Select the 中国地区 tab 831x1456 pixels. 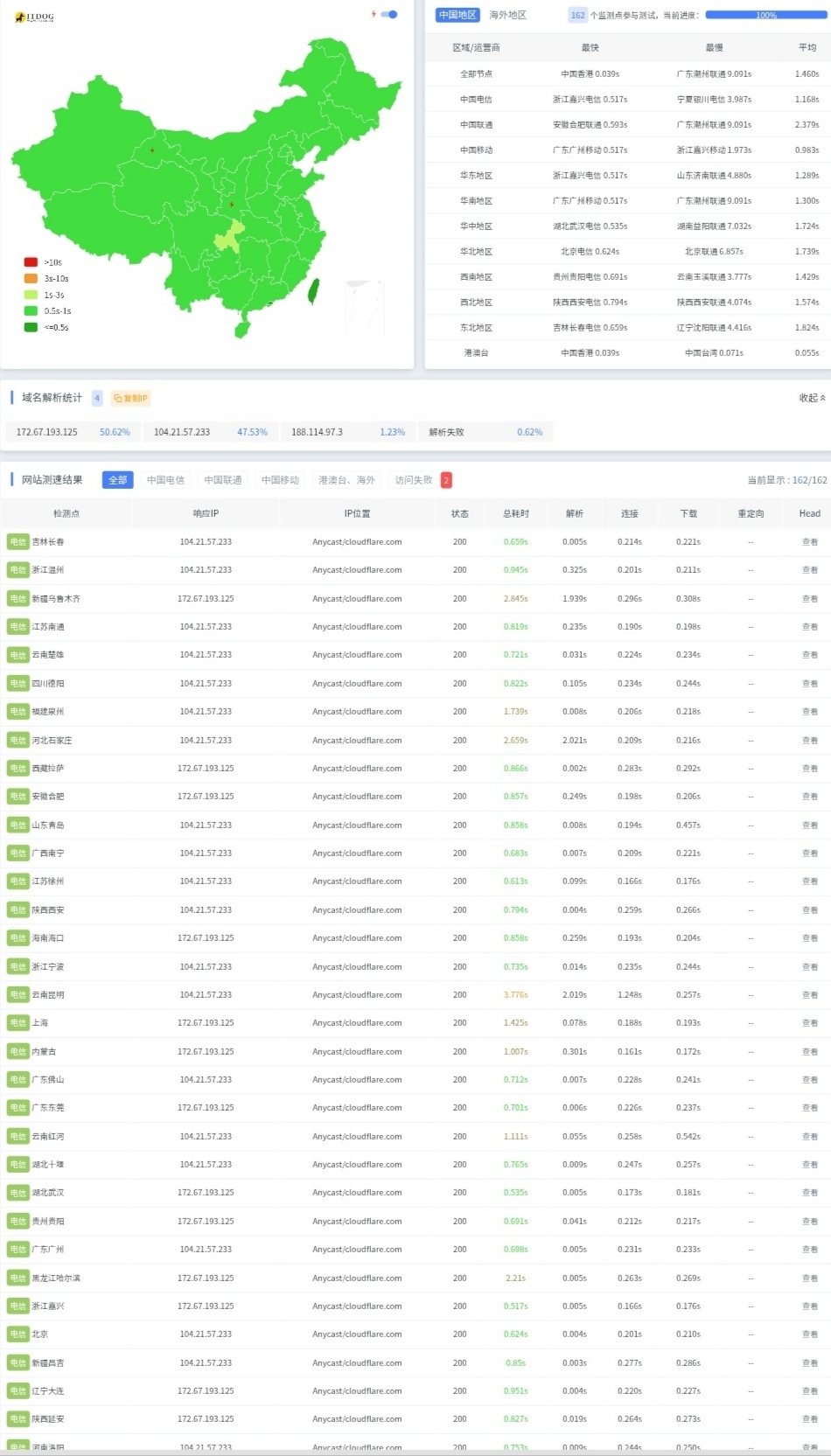(x=457, y=15)
